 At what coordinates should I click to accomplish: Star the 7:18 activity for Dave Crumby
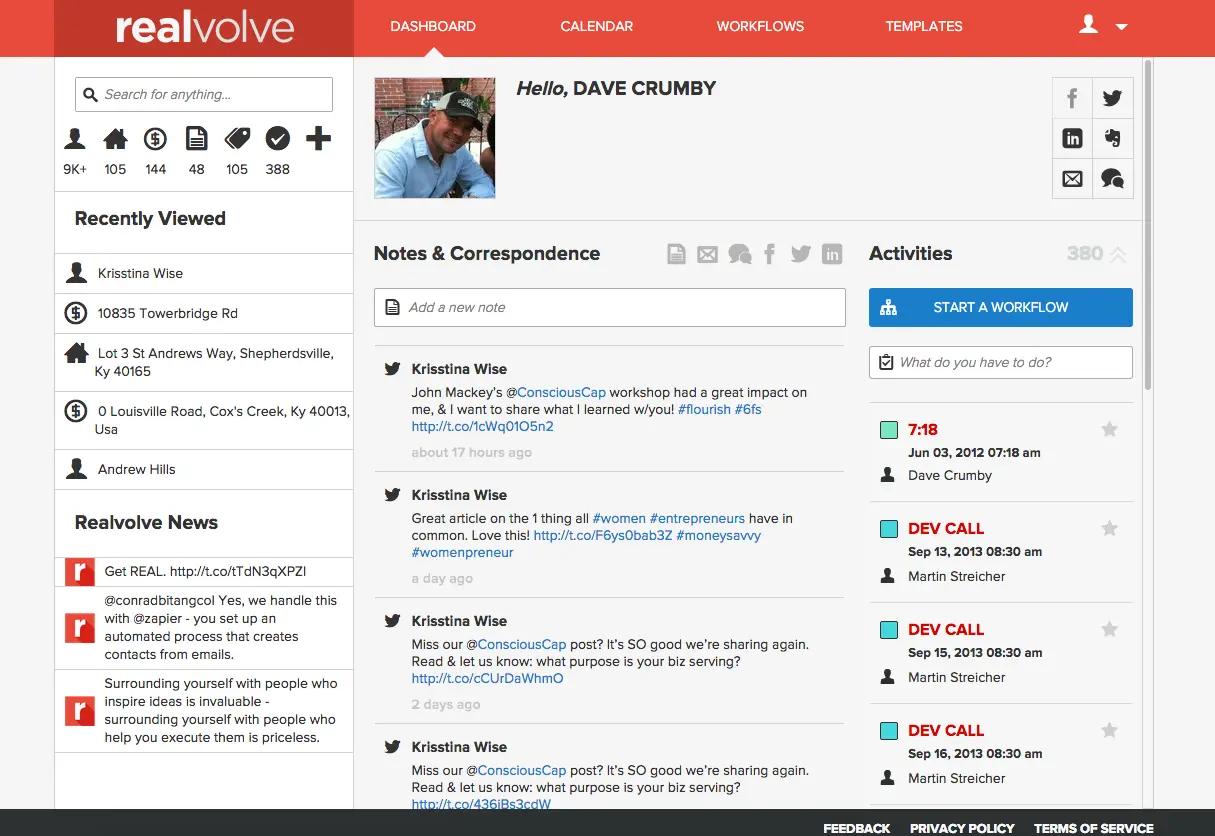[x=1109, y=428]
